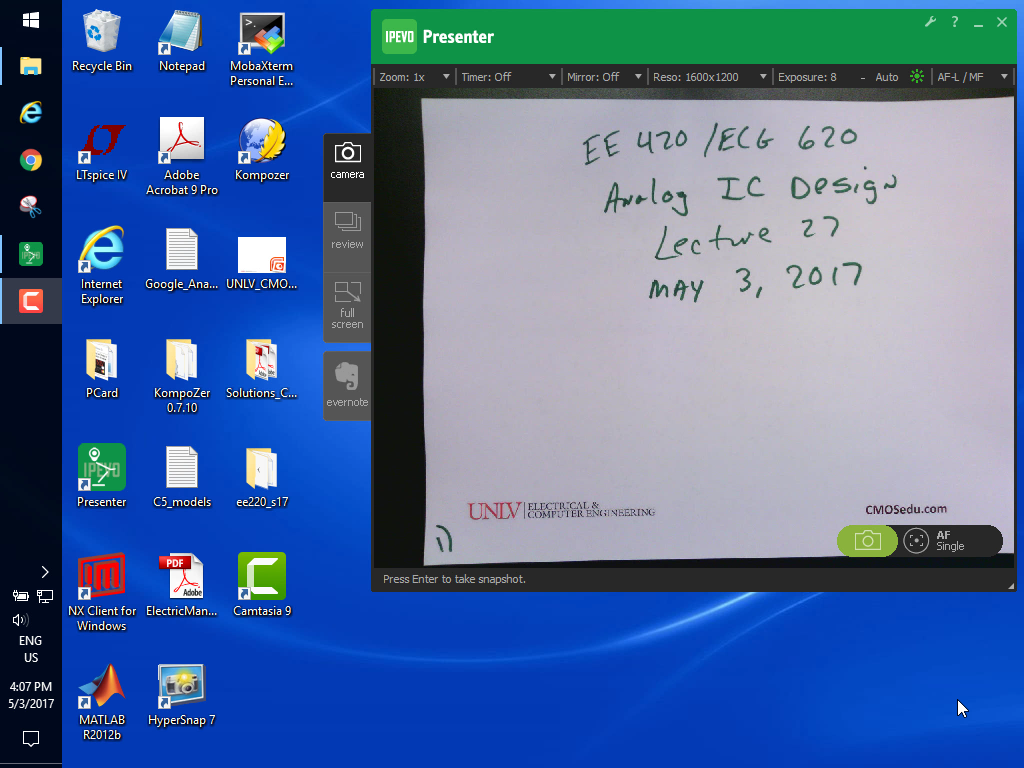This screenshot has height=768, width=1024.
Task: Change ENG US input language
Action: (31, 649)
